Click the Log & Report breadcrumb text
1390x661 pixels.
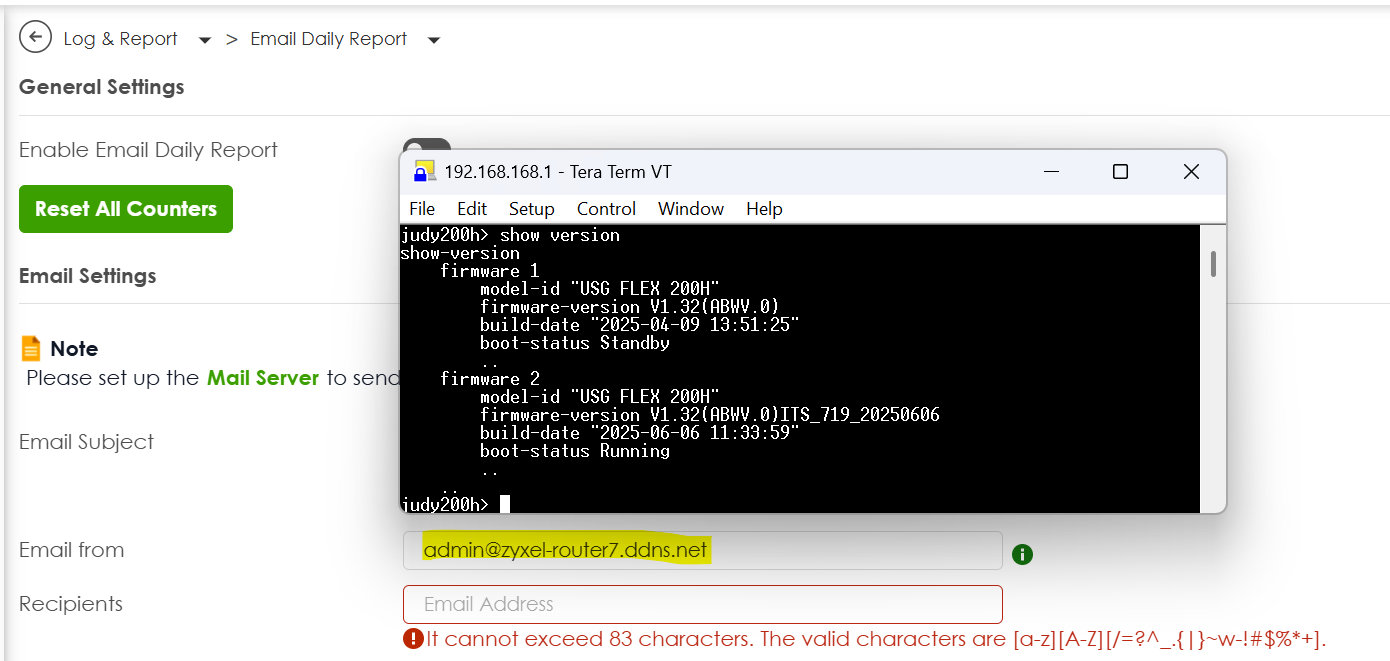coord(120,39)
